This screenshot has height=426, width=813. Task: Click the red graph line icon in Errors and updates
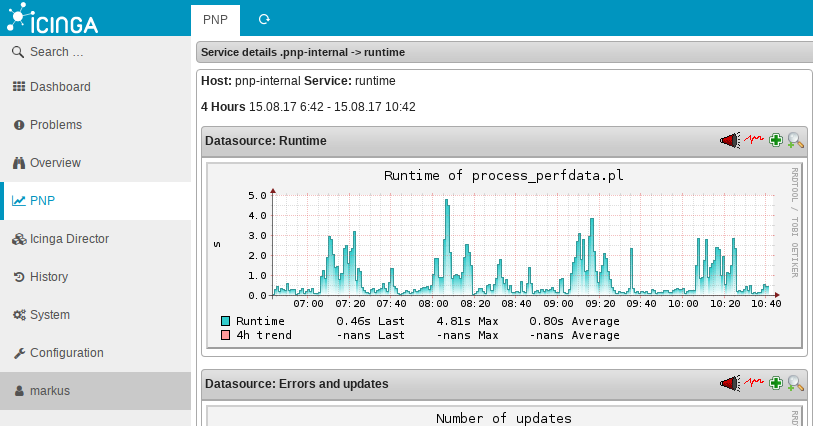tap(754, 382)
